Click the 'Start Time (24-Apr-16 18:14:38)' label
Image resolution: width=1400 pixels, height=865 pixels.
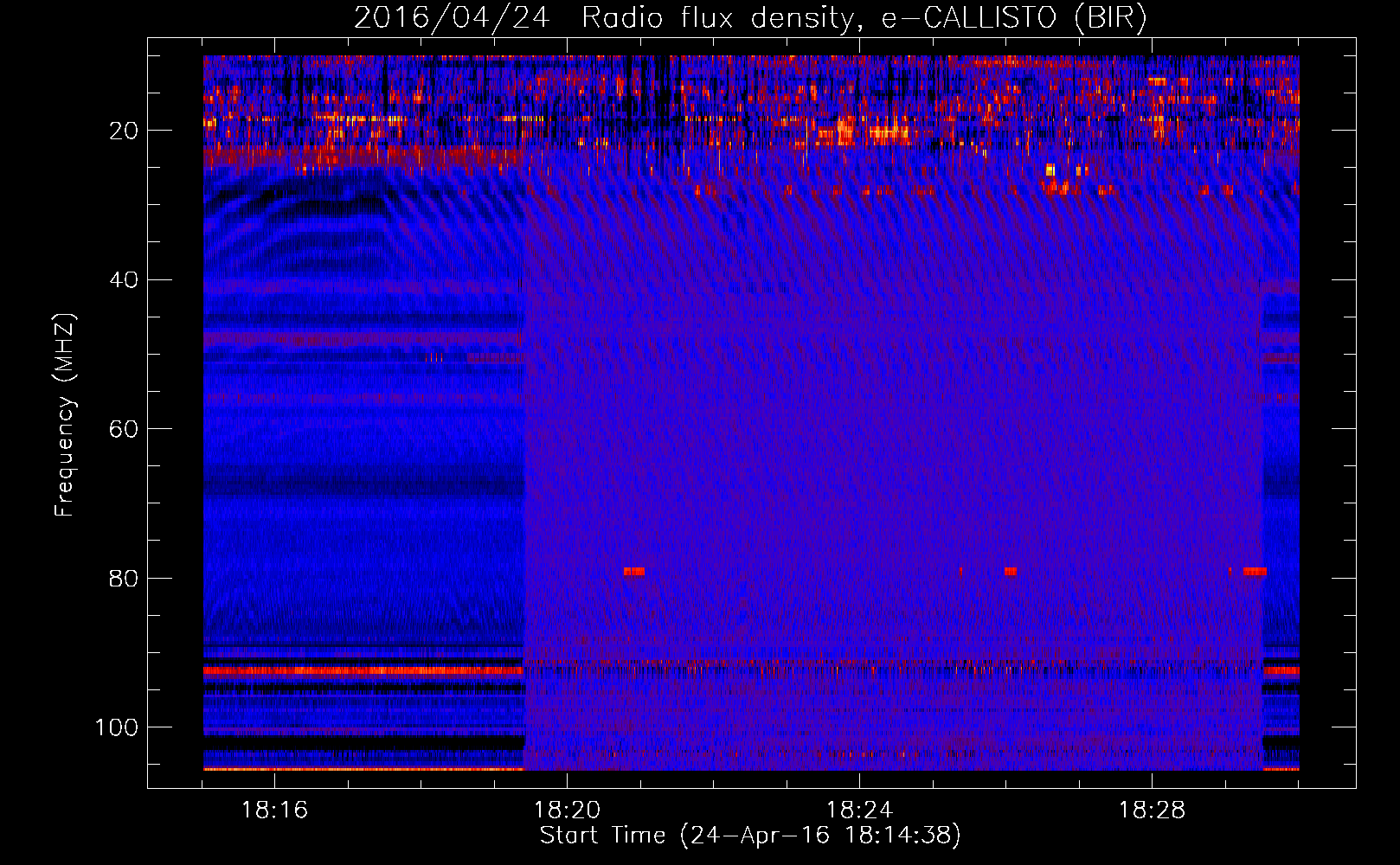750,836
